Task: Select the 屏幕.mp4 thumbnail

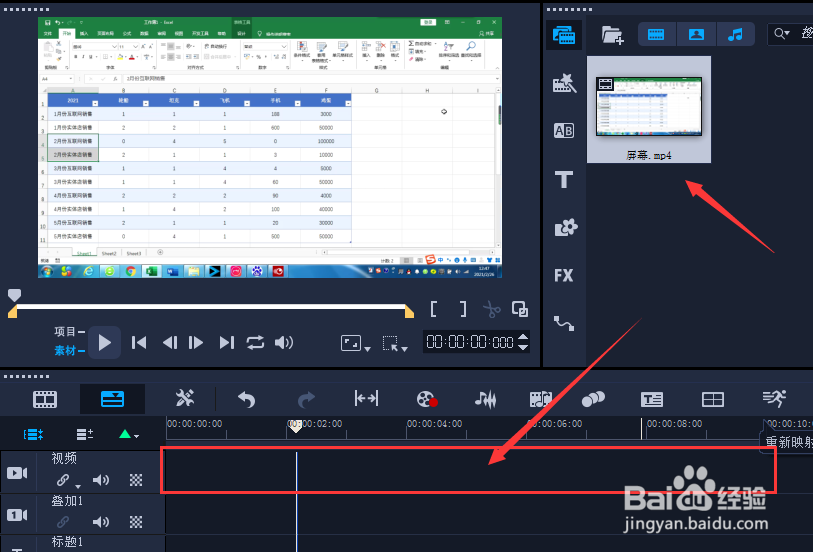Action: pos(649,109)
